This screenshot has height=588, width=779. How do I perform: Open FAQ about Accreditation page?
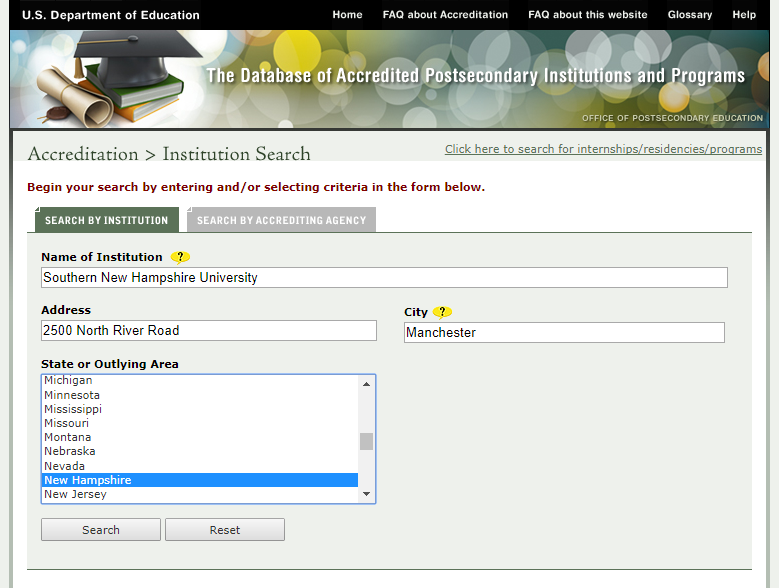point(445,15)
